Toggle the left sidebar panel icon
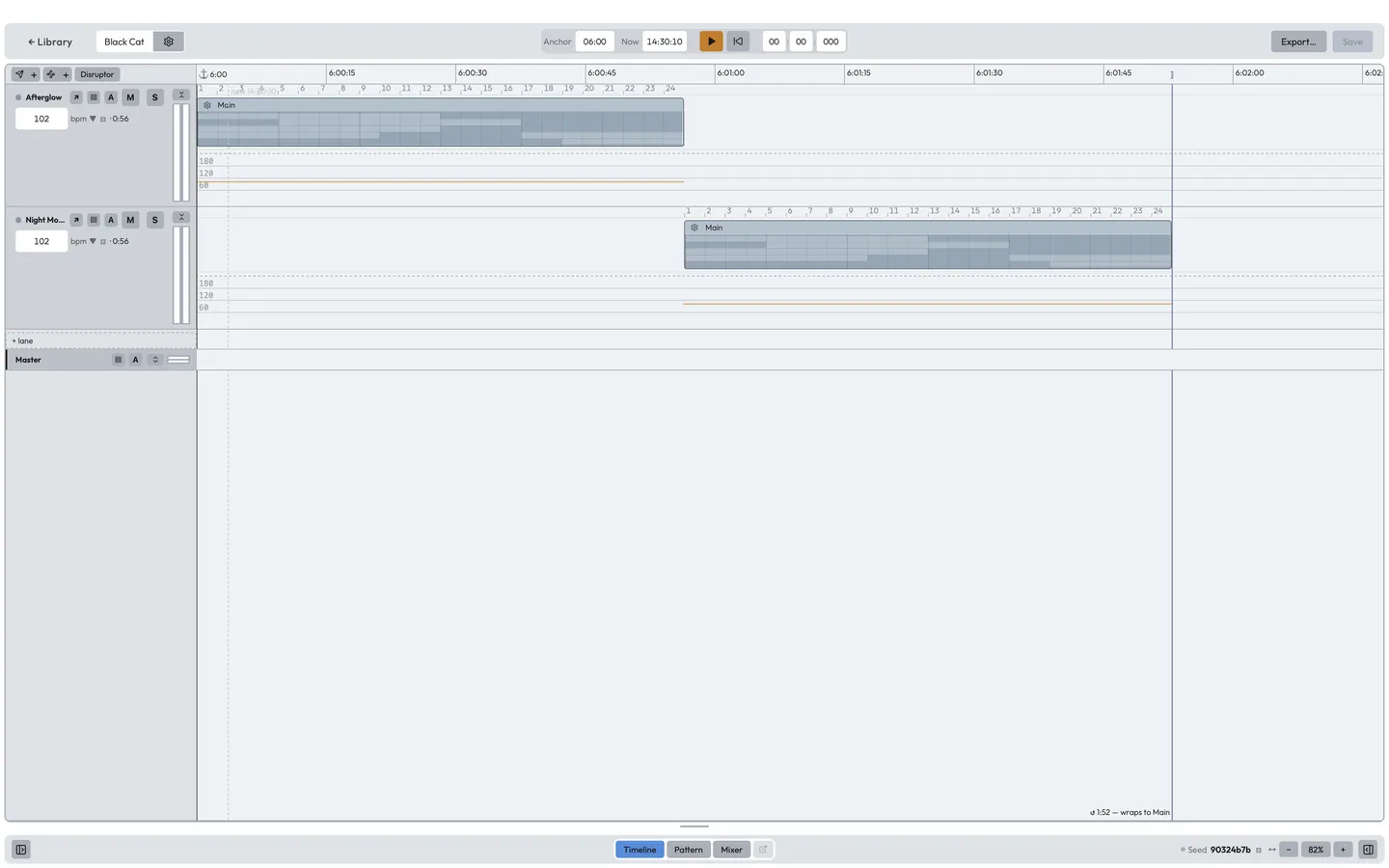This screenshot has width=1389, height=868. [x=21, y=850]
